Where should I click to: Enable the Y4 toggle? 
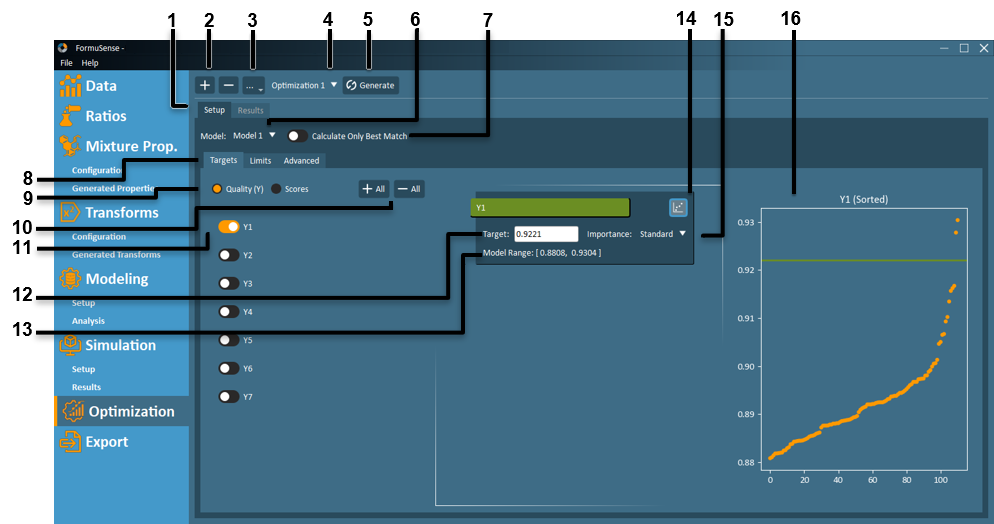(x=229, y=311)
